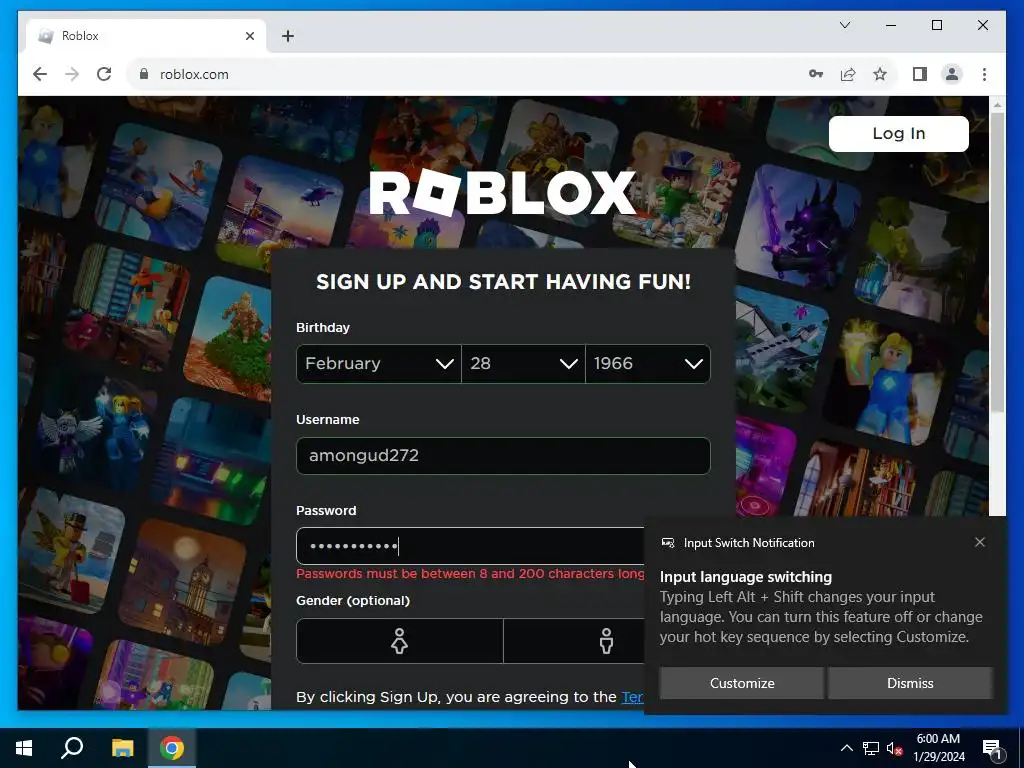Image resolution: width=1024 pixels, height=768 pixels.
Task: View site info lock icon
Action: 144,74
